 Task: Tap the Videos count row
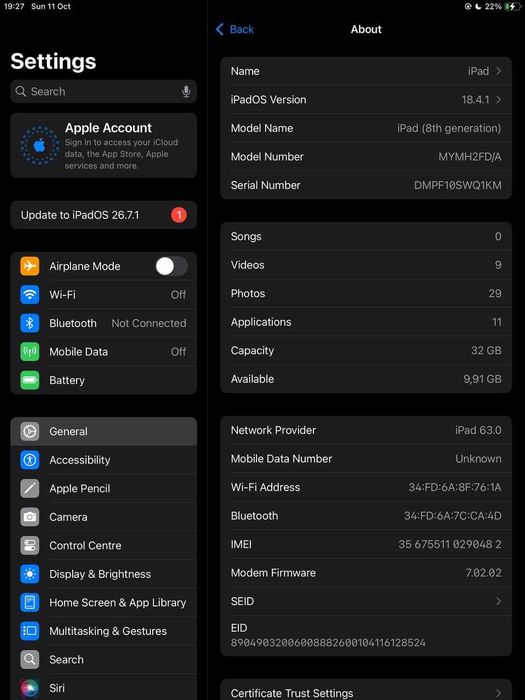click(366, 265)
